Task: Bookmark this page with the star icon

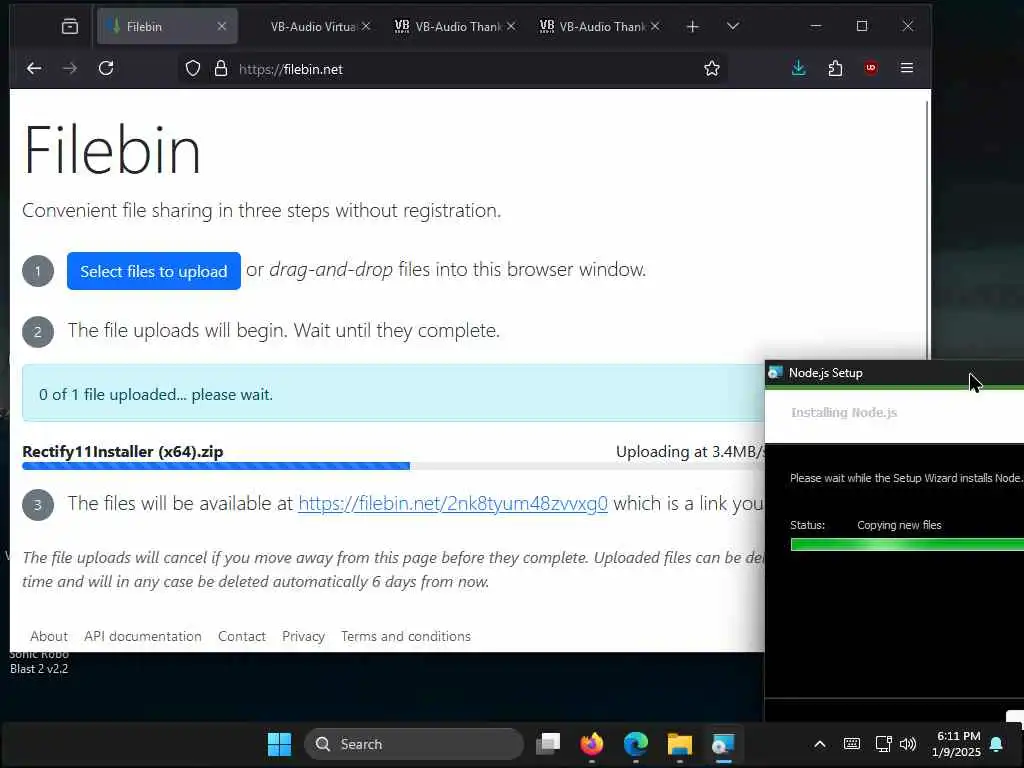Action: tap(712, 69)
